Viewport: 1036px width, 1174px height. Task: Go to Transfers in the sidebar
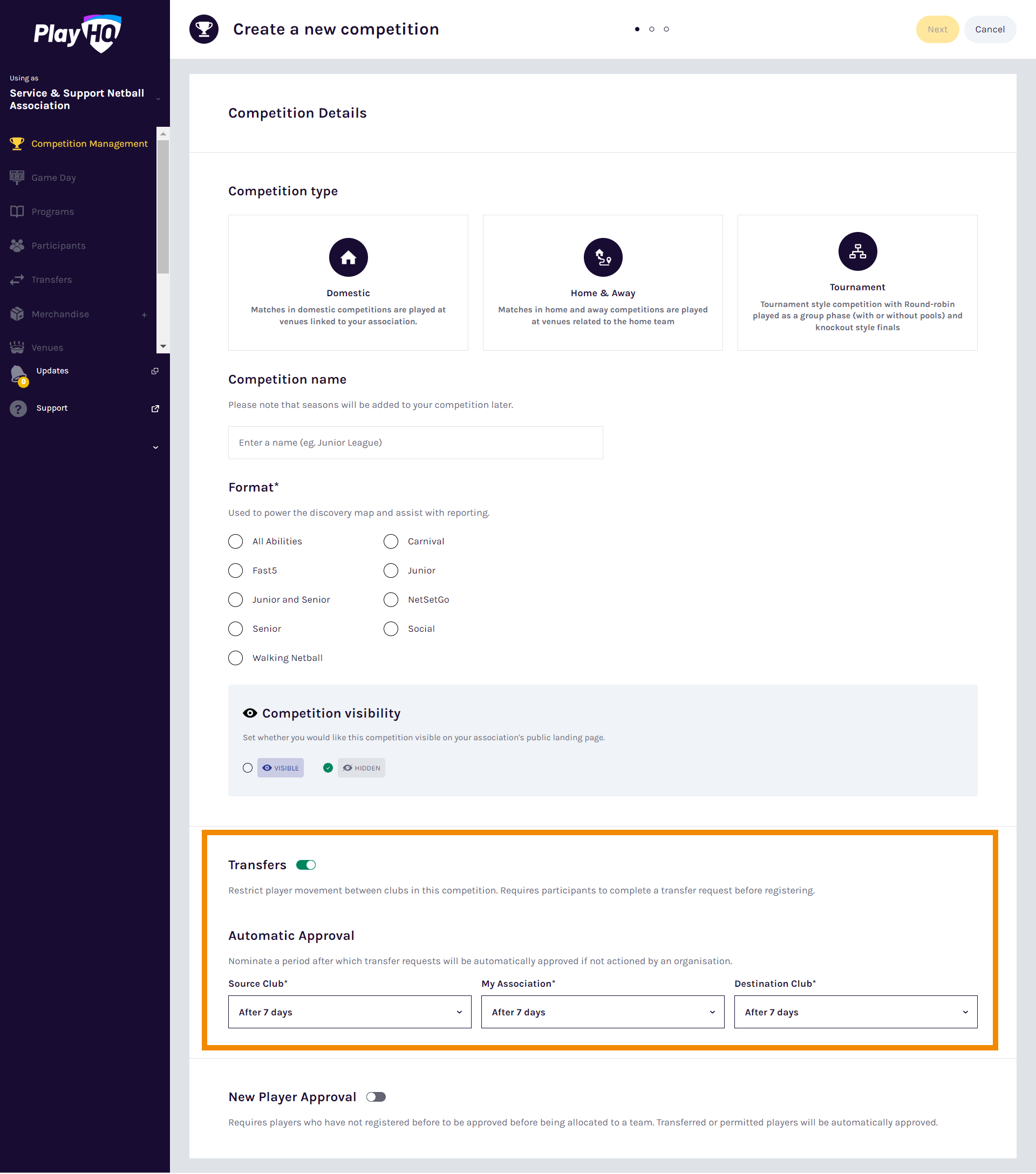point(52,279)
